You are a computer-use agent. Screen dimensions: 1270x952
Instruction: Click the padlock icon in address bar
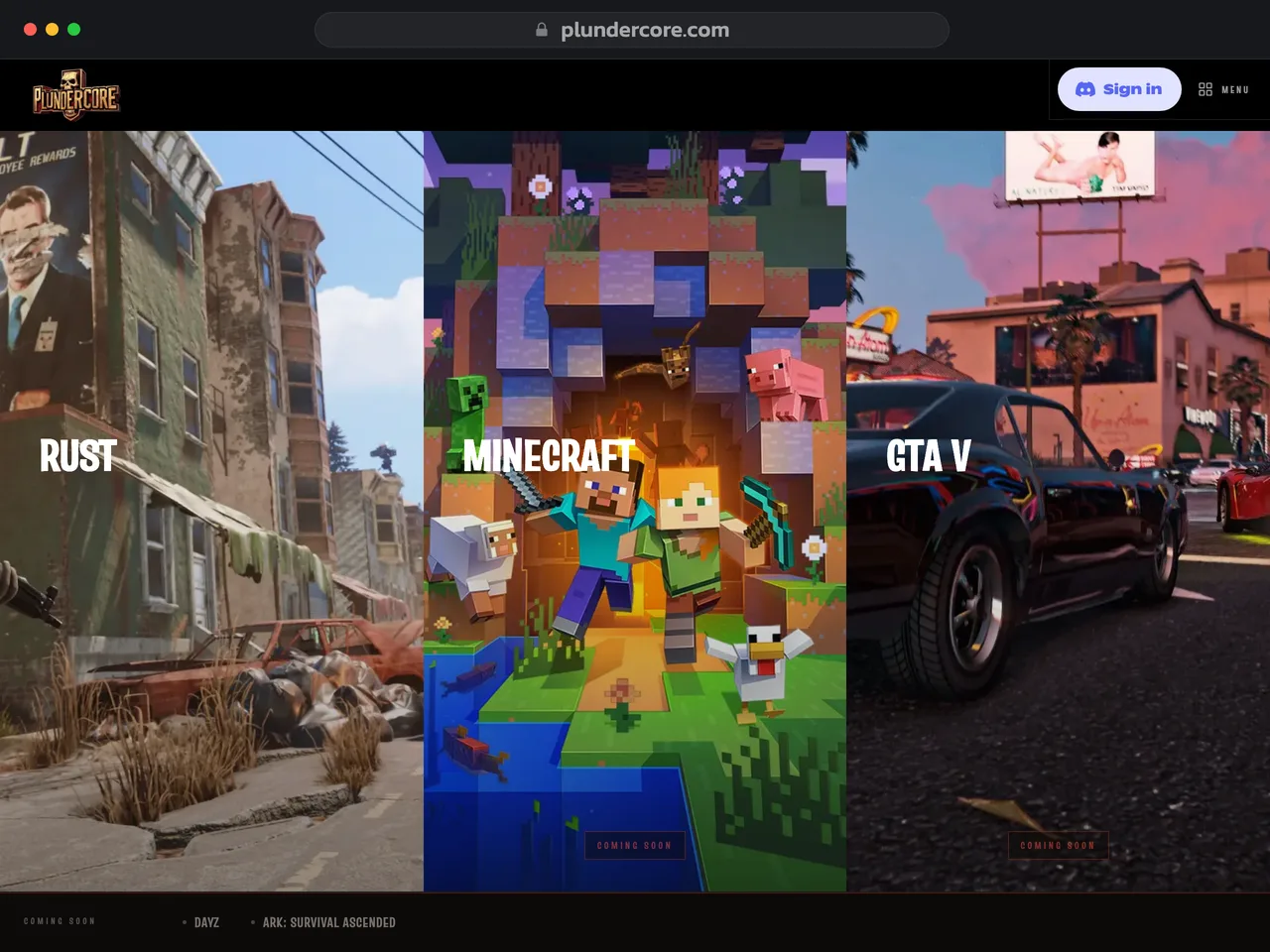coord(542,30)
